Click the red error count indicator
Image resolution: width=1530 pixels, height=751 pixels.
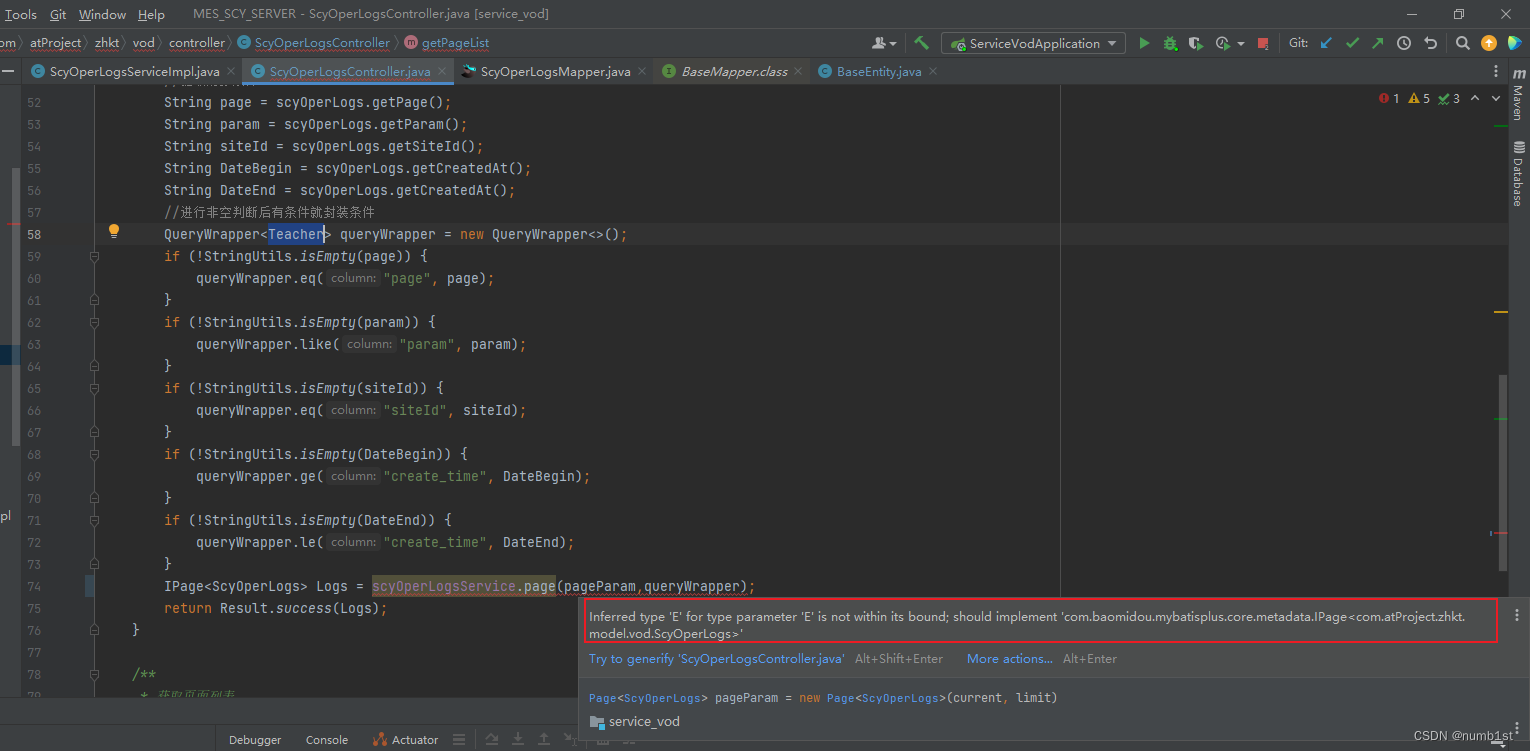1389,98
